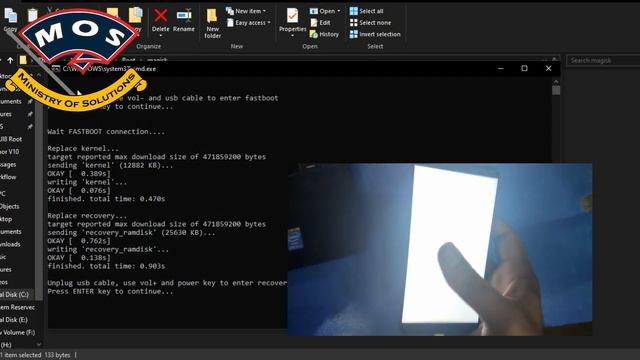Click the cmd scrollbar up arrow

556,81
